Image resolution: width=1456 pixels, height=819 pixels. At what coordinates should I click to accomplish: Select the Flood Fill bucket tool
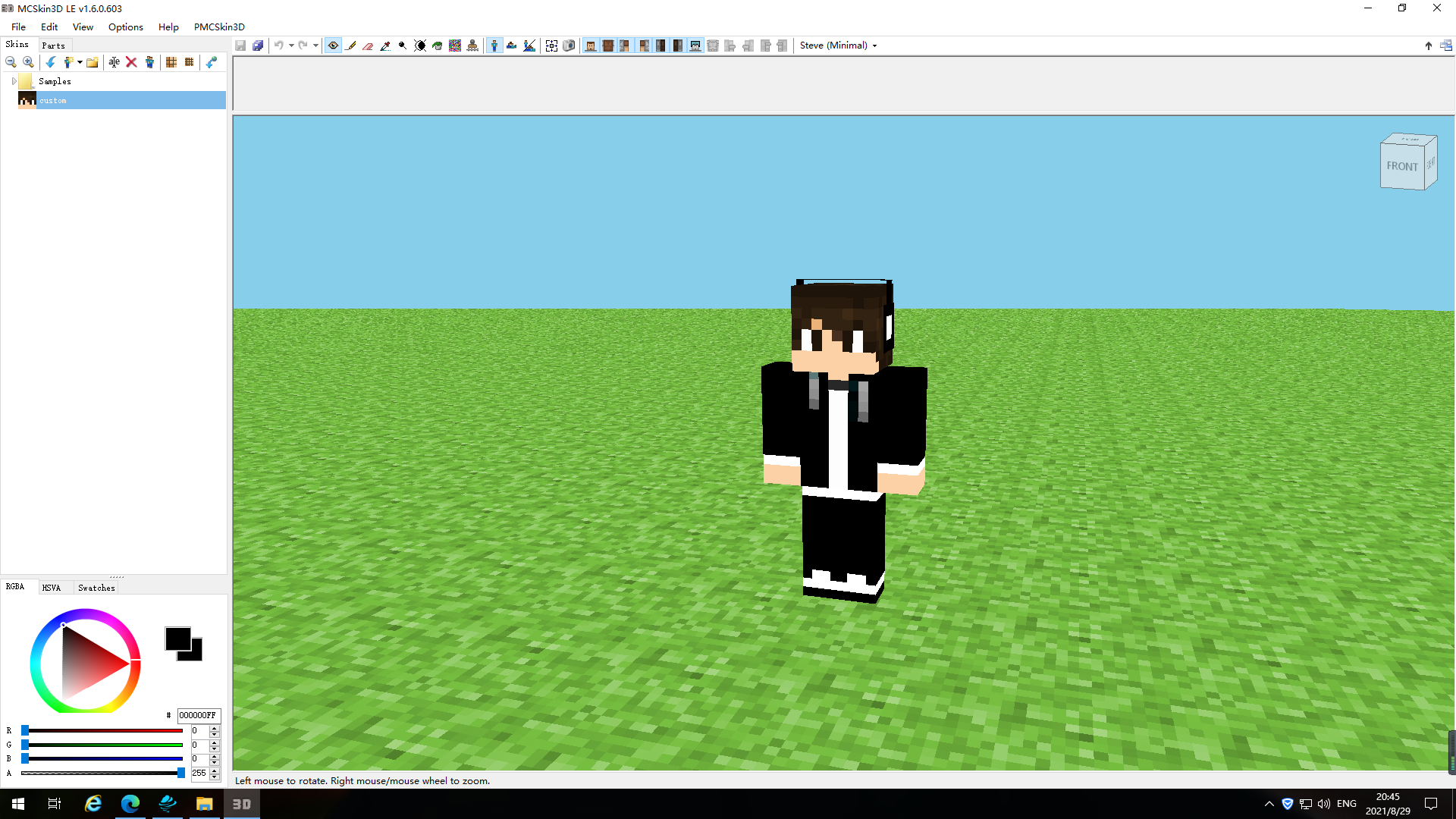coord(438,45)
